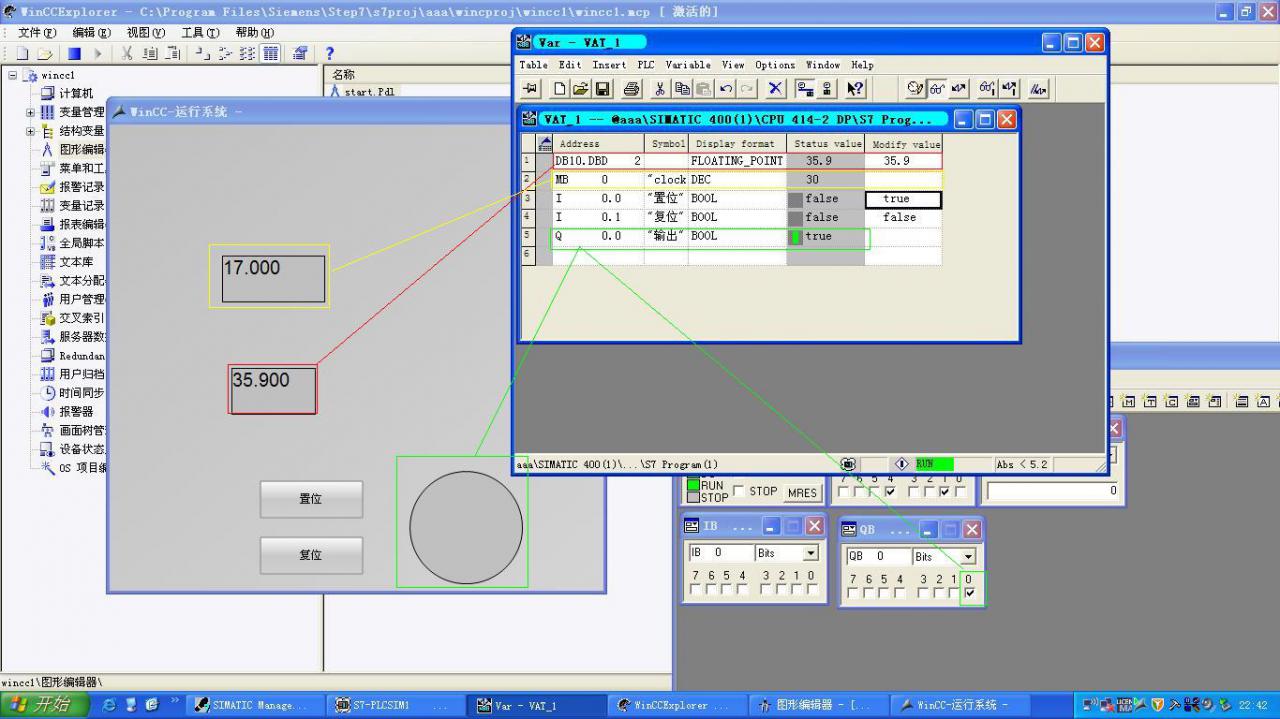This screenshot has width=1280, height=719.
Task: Click the 置位 button in WinCC runtime
Action: tap(311, 499)
